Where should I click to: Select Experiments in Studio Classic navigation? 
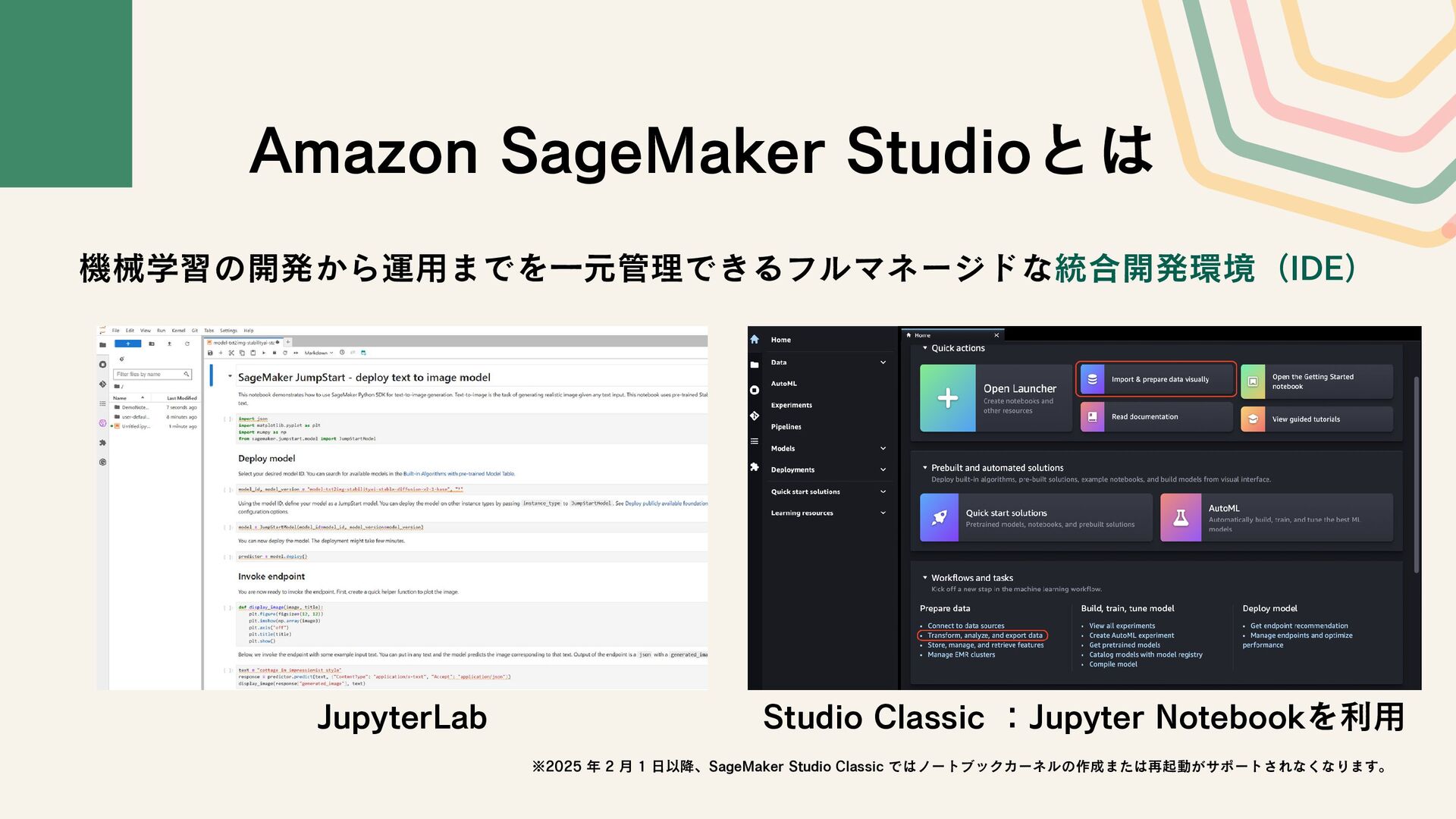tap(791, 405)
